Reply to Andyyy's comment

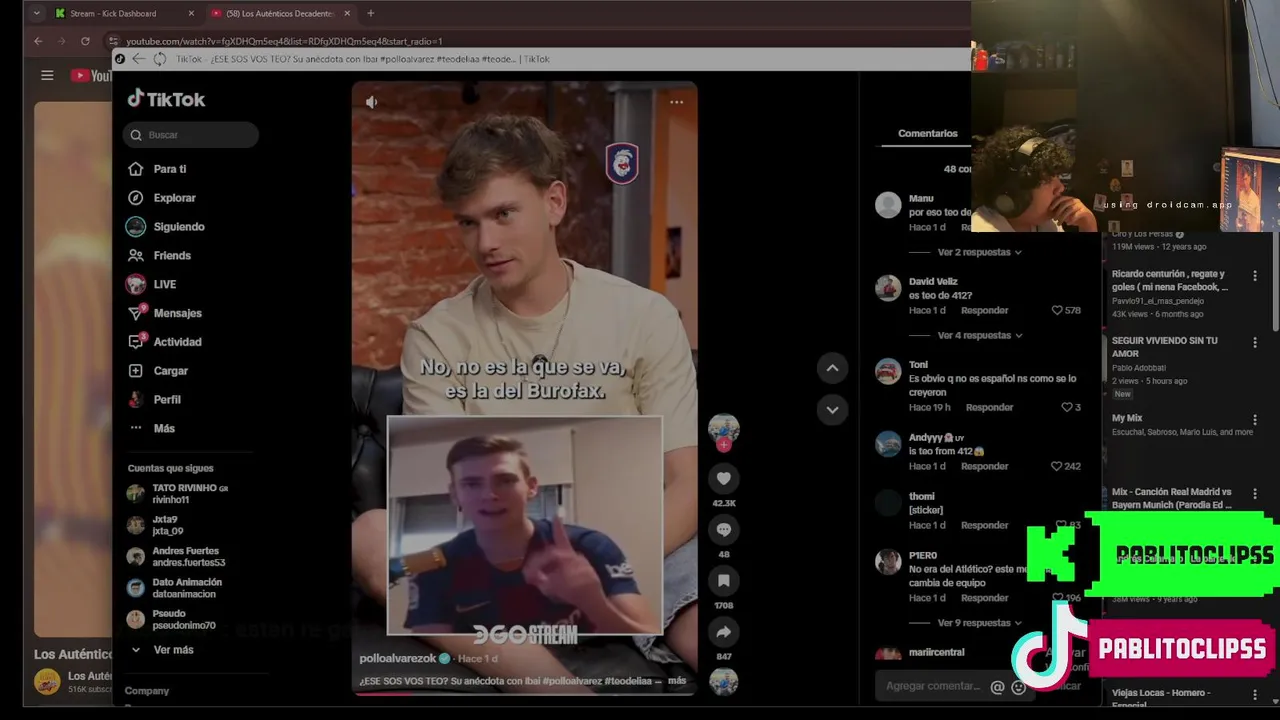[984, 466]
